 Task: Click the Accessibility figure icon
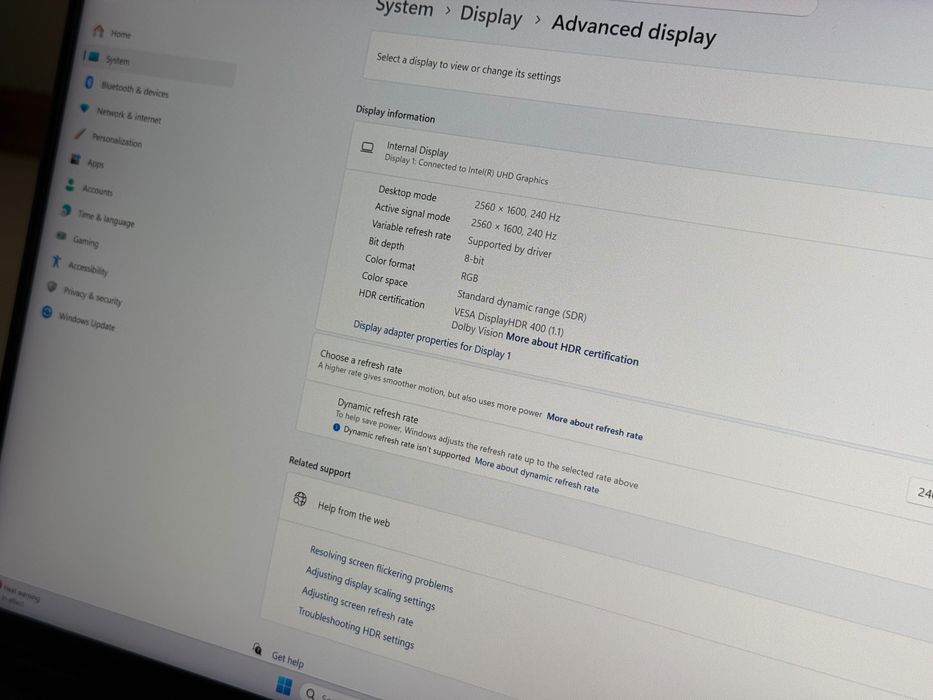pyautogui.click(x=57, y=261)
